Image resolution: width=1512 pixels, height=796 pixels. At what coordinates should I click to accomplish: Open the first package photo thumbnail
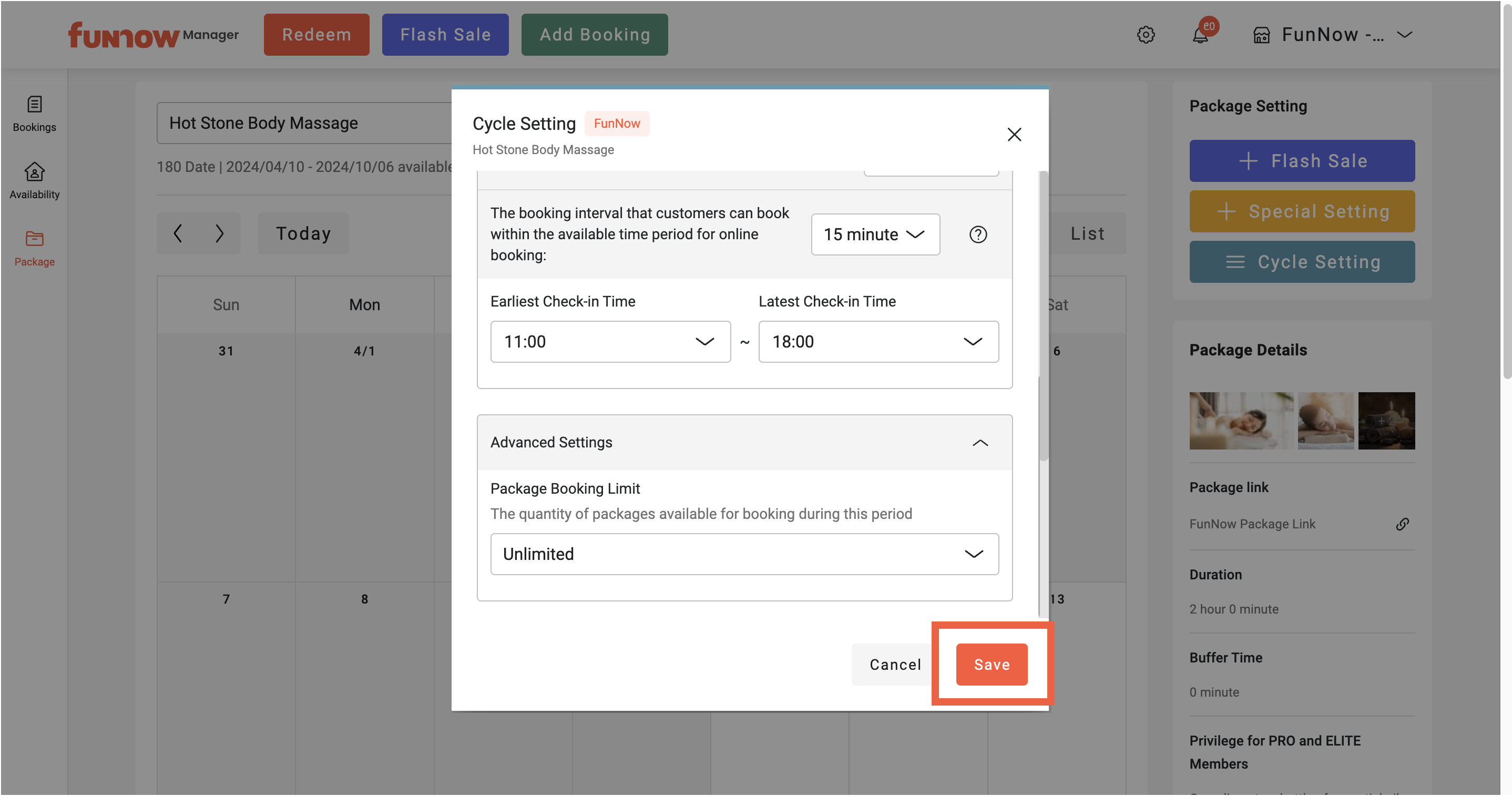pyautogui.click(x=1241, y=421)
